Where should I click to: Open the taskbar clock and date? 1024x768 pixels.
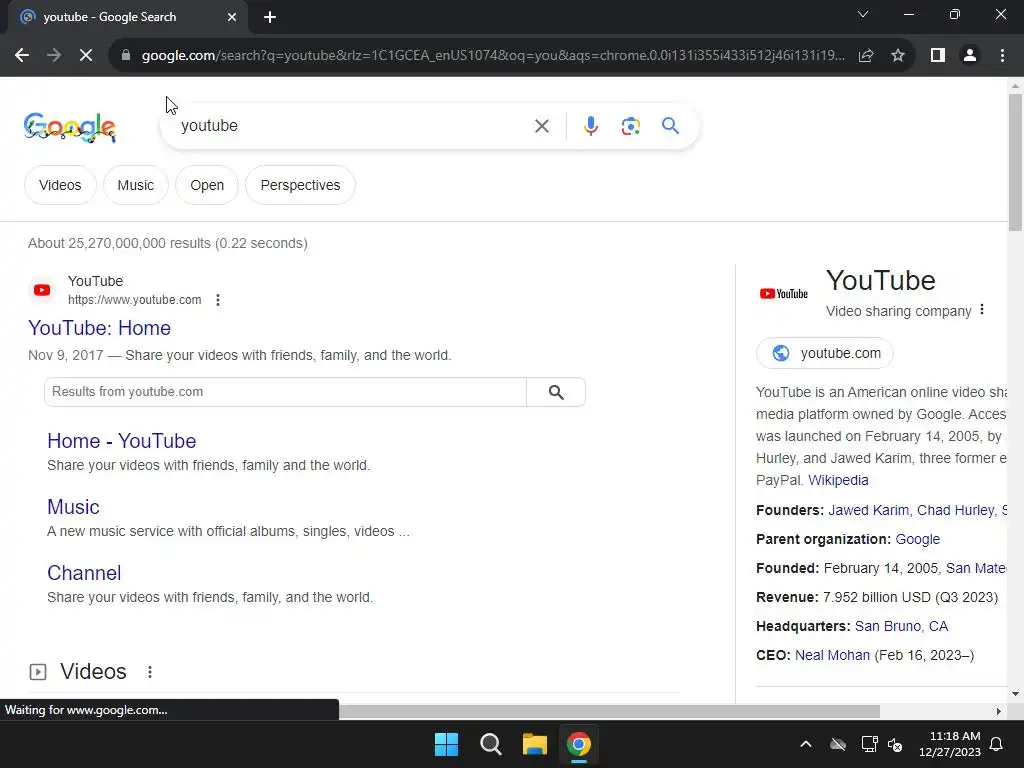[950, 744]
